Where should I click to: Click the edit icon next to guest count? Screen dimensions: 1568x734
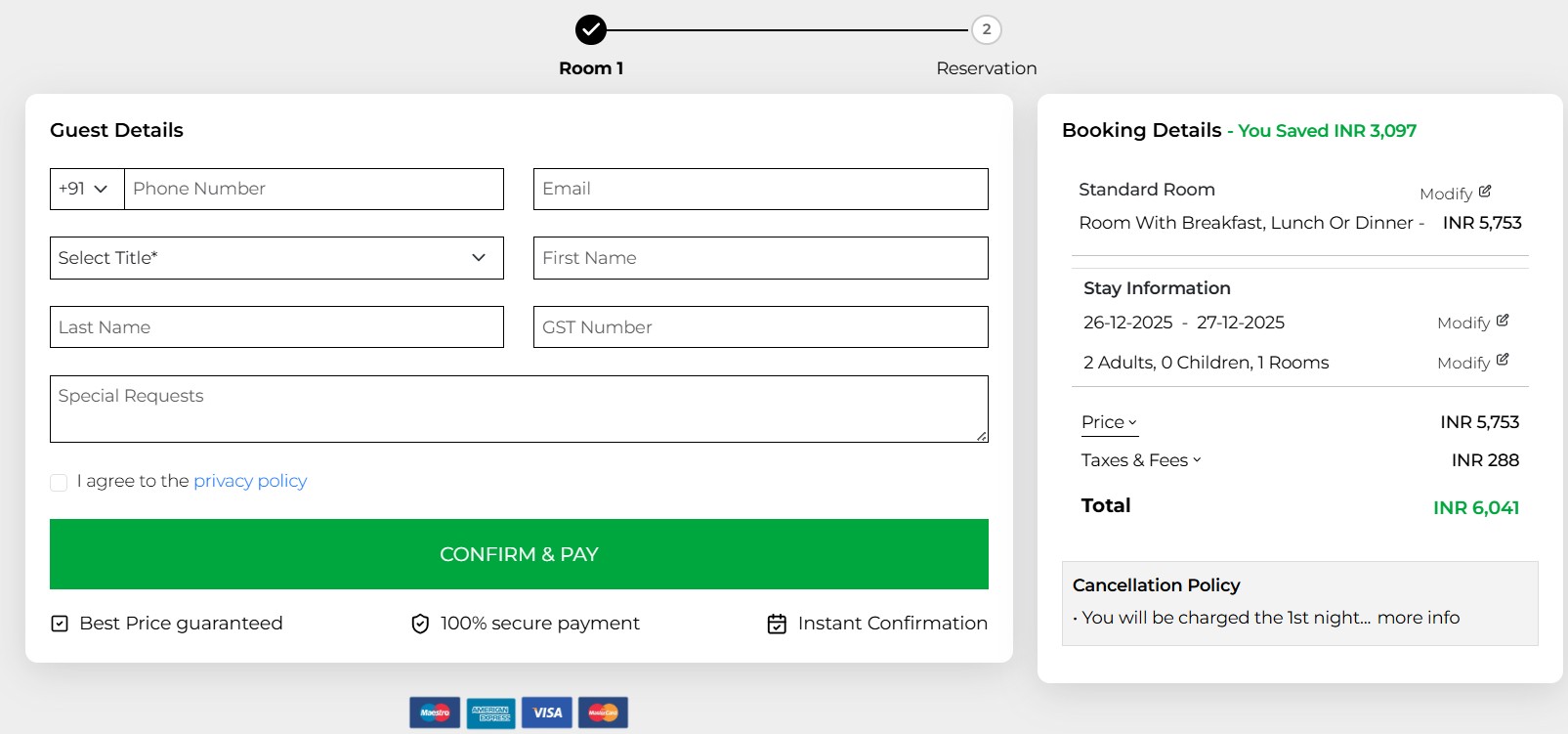pos(1503,360)
